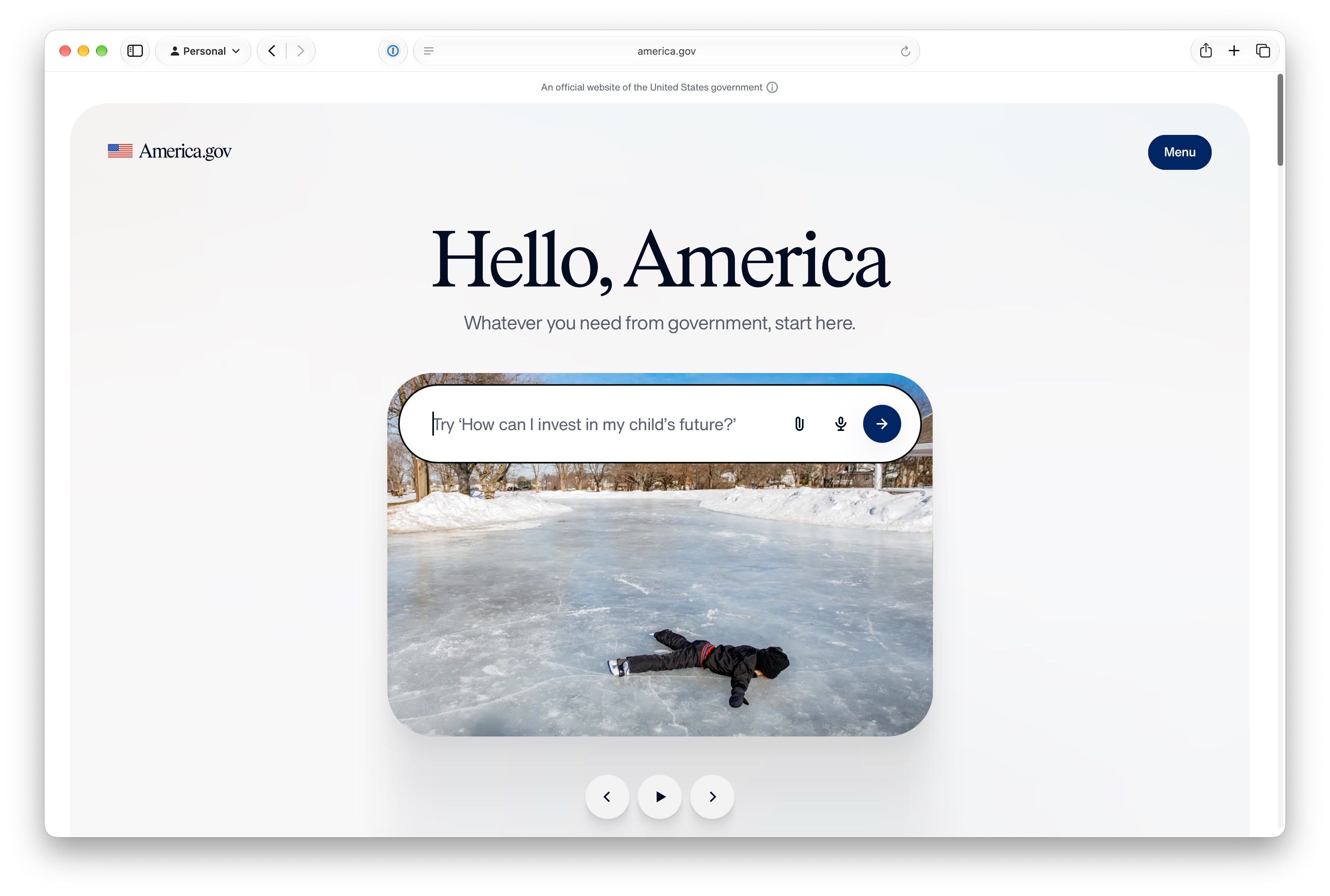
Task: Show the tab overview
Action: coord(1263,51)
